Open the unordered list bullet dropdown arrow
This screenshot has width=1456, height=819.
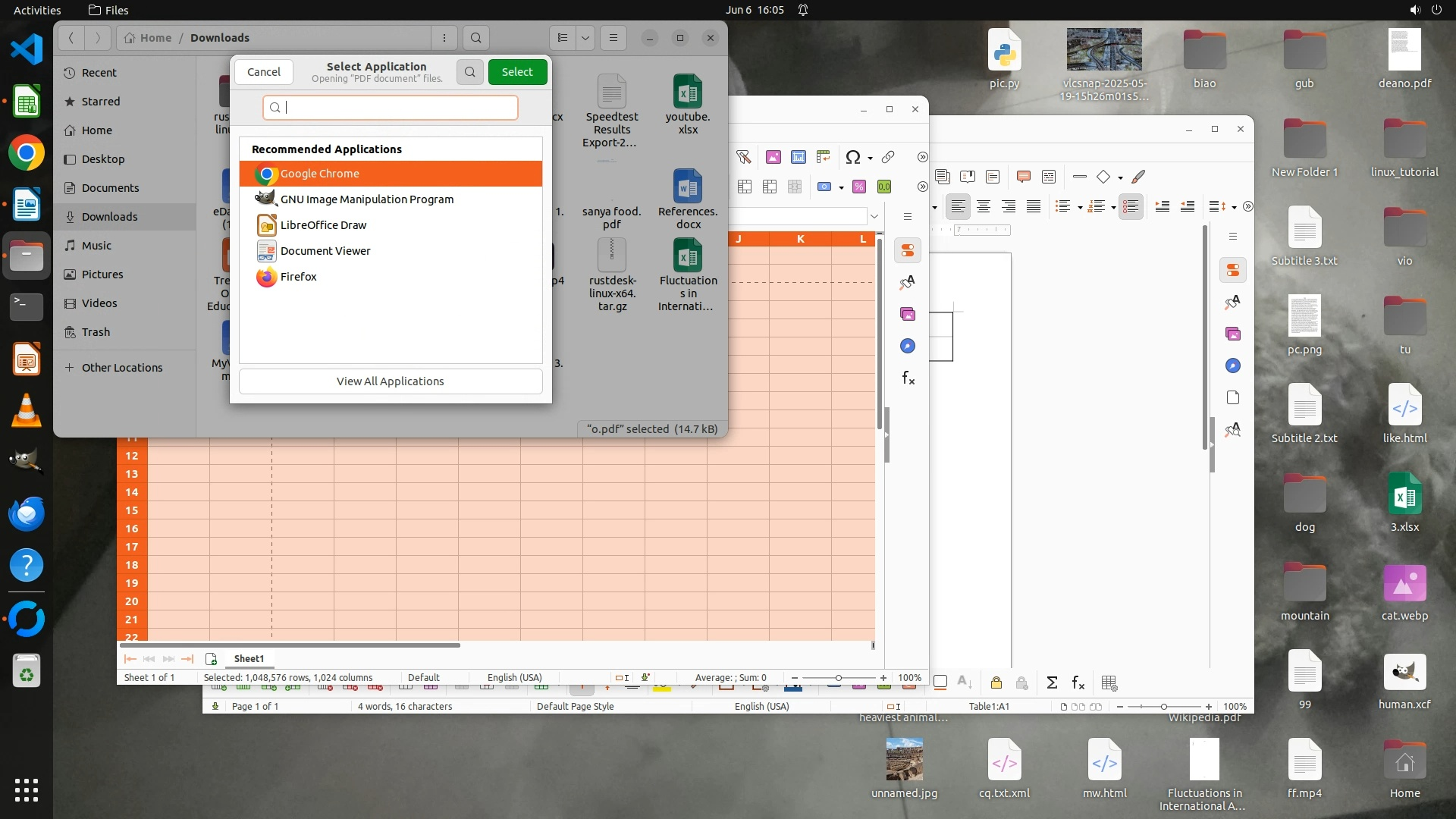(1080, 208)
